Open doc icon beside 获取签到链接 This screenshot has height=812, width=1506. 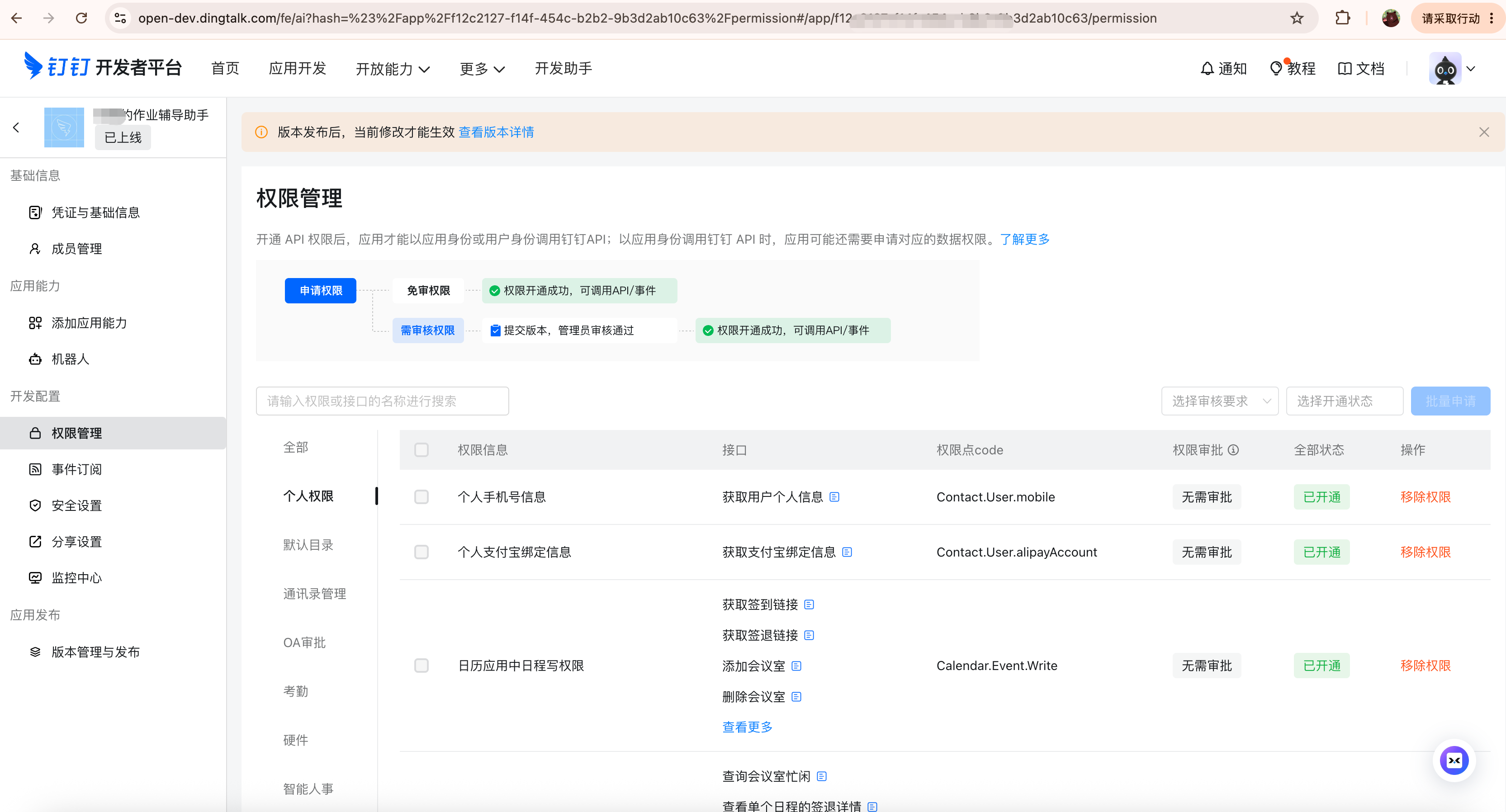coord(809,604)
